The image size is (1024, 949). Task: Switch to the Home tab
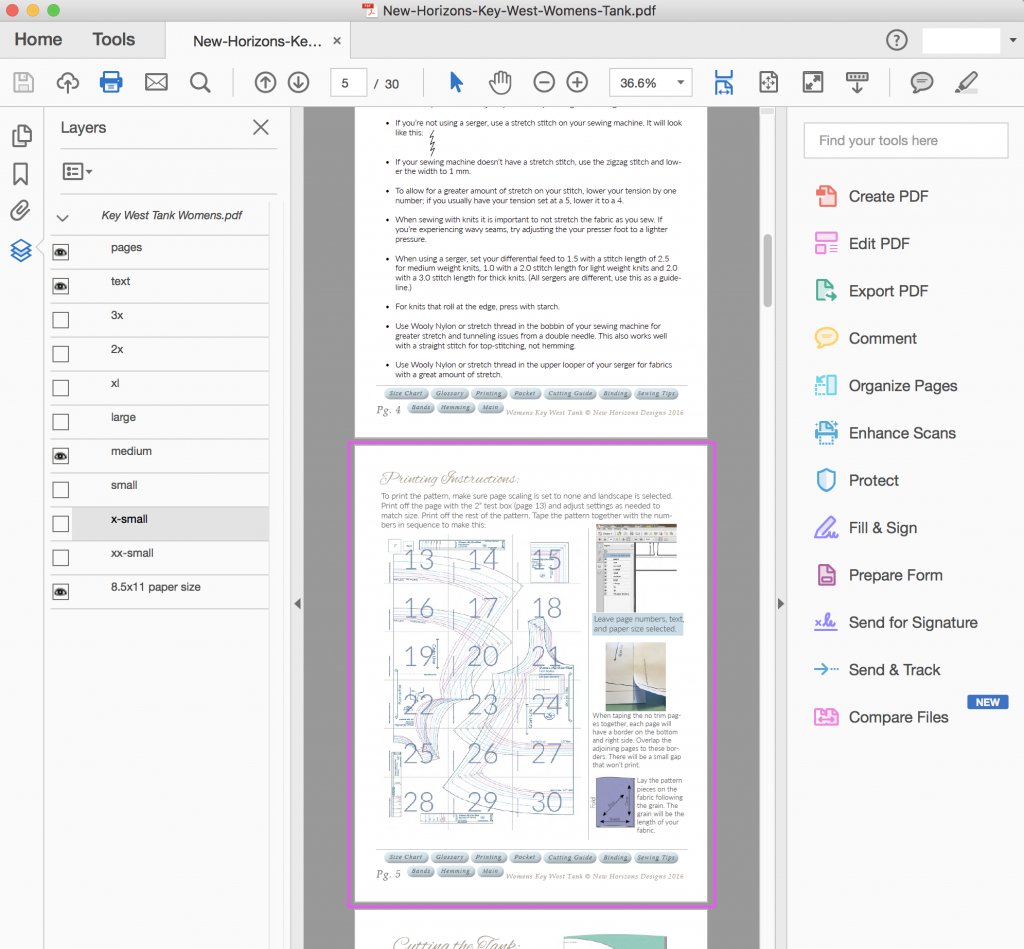pos(38,40)
